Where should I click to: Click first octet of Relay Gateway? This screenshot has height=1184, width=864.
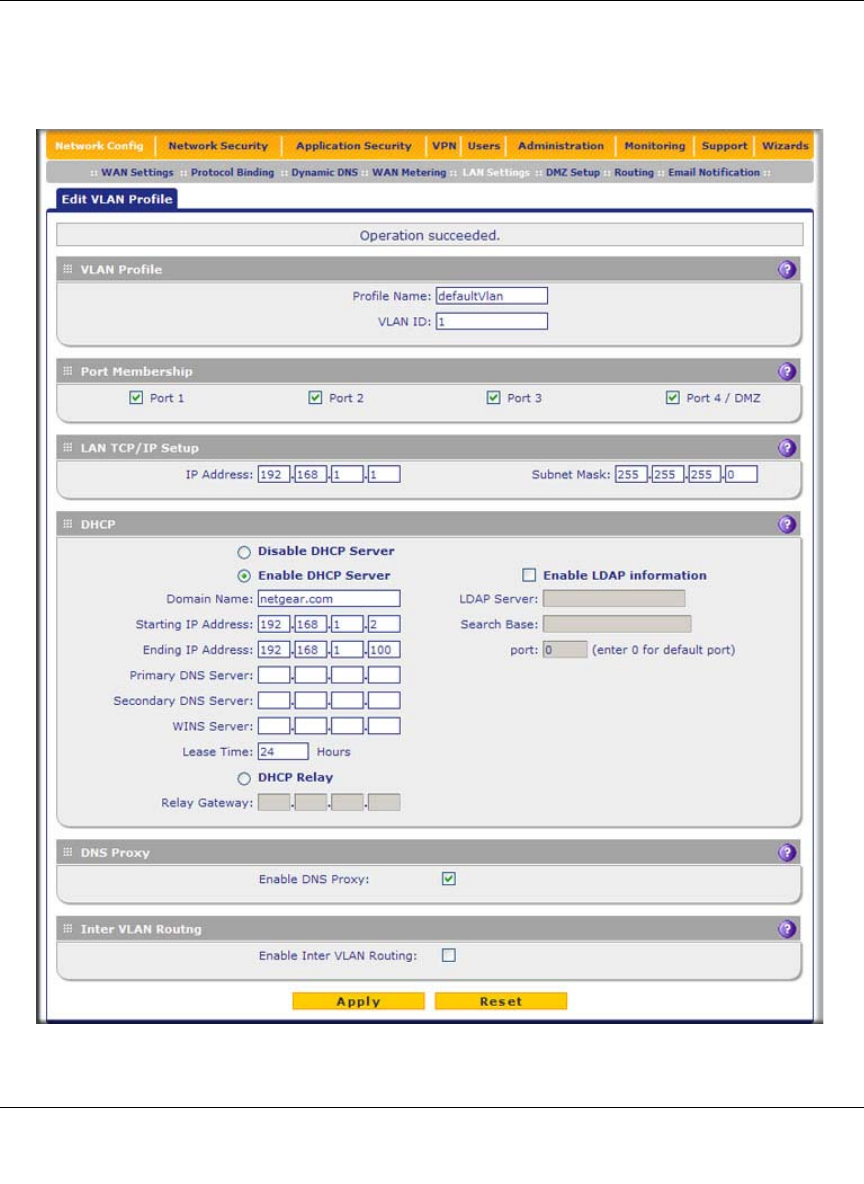pos(274,802)
